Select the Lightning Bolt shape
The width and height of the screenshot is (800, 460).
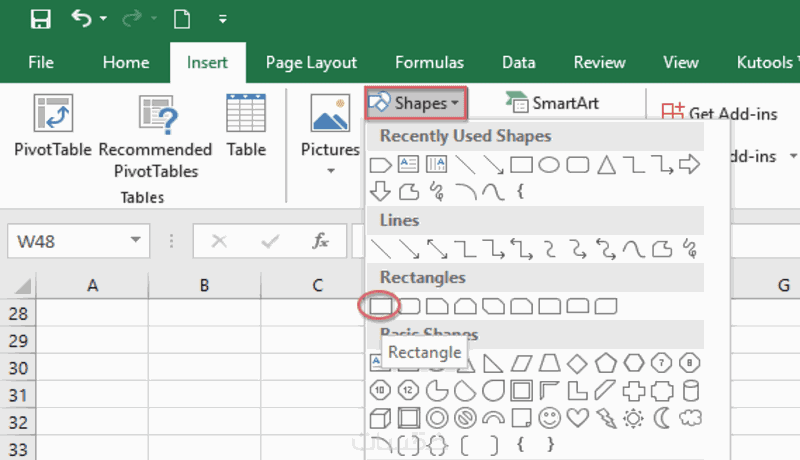pos(606,416)
